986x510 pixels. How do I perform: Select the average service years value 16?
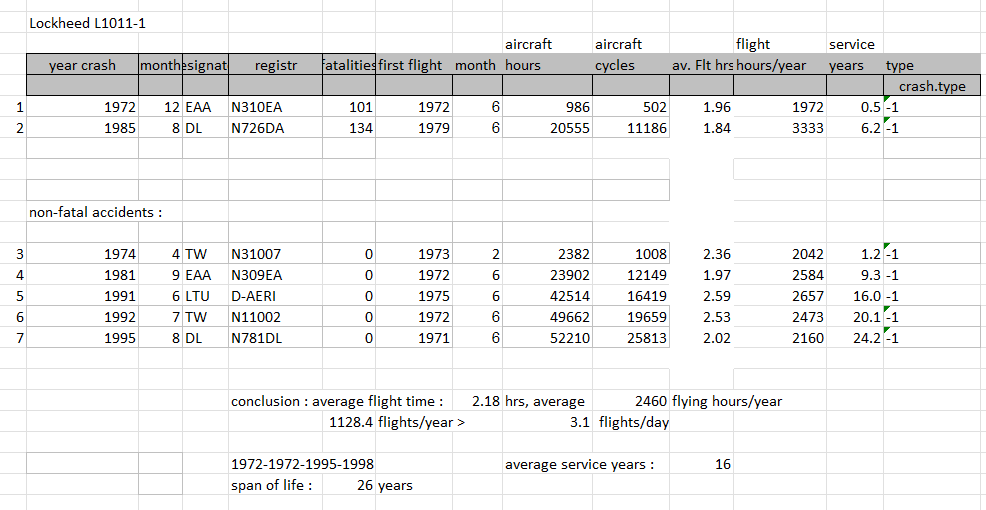pos(701,464)
